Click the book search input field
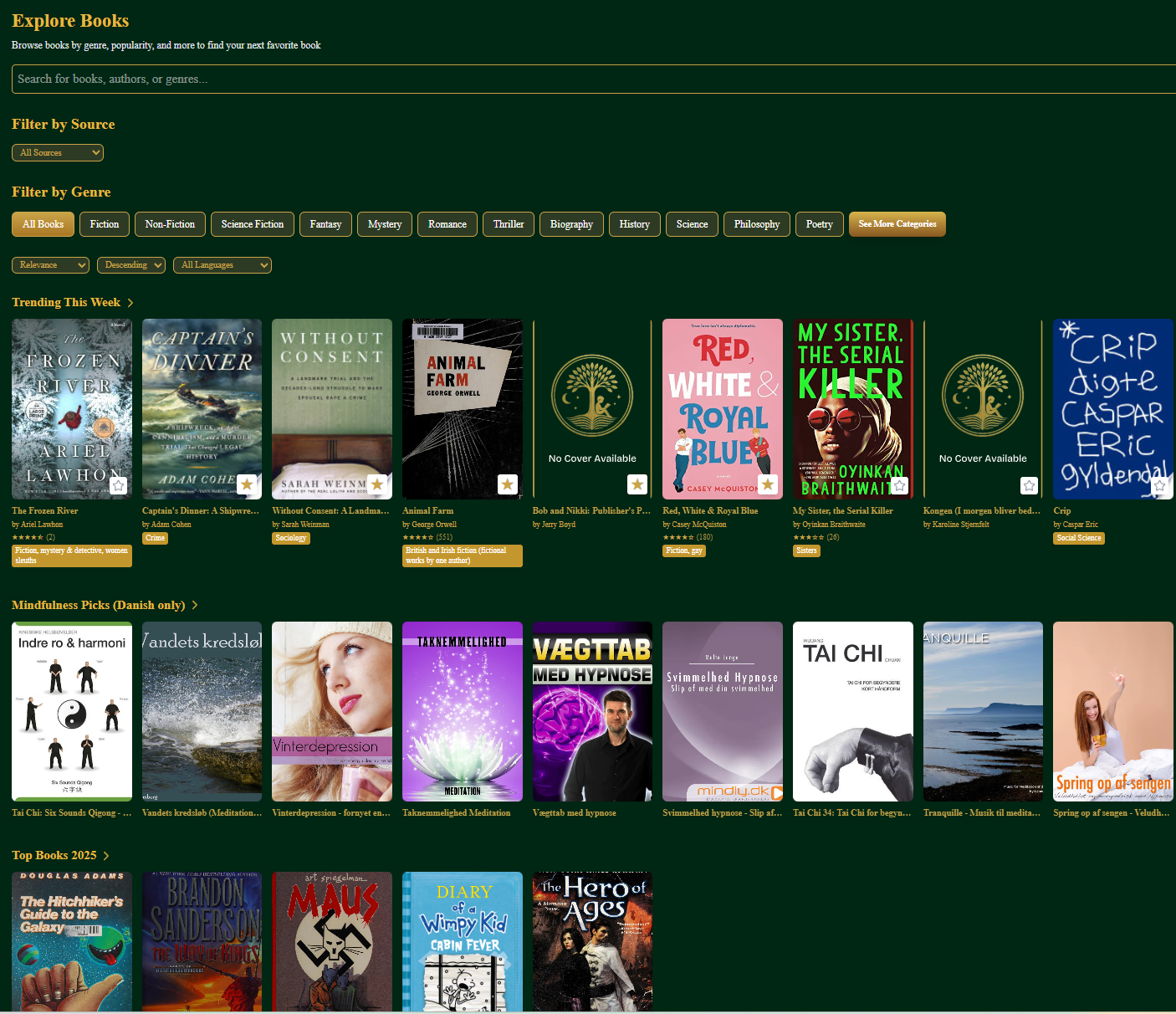The image size is (1176, 1014). click(x=585, y=78)
